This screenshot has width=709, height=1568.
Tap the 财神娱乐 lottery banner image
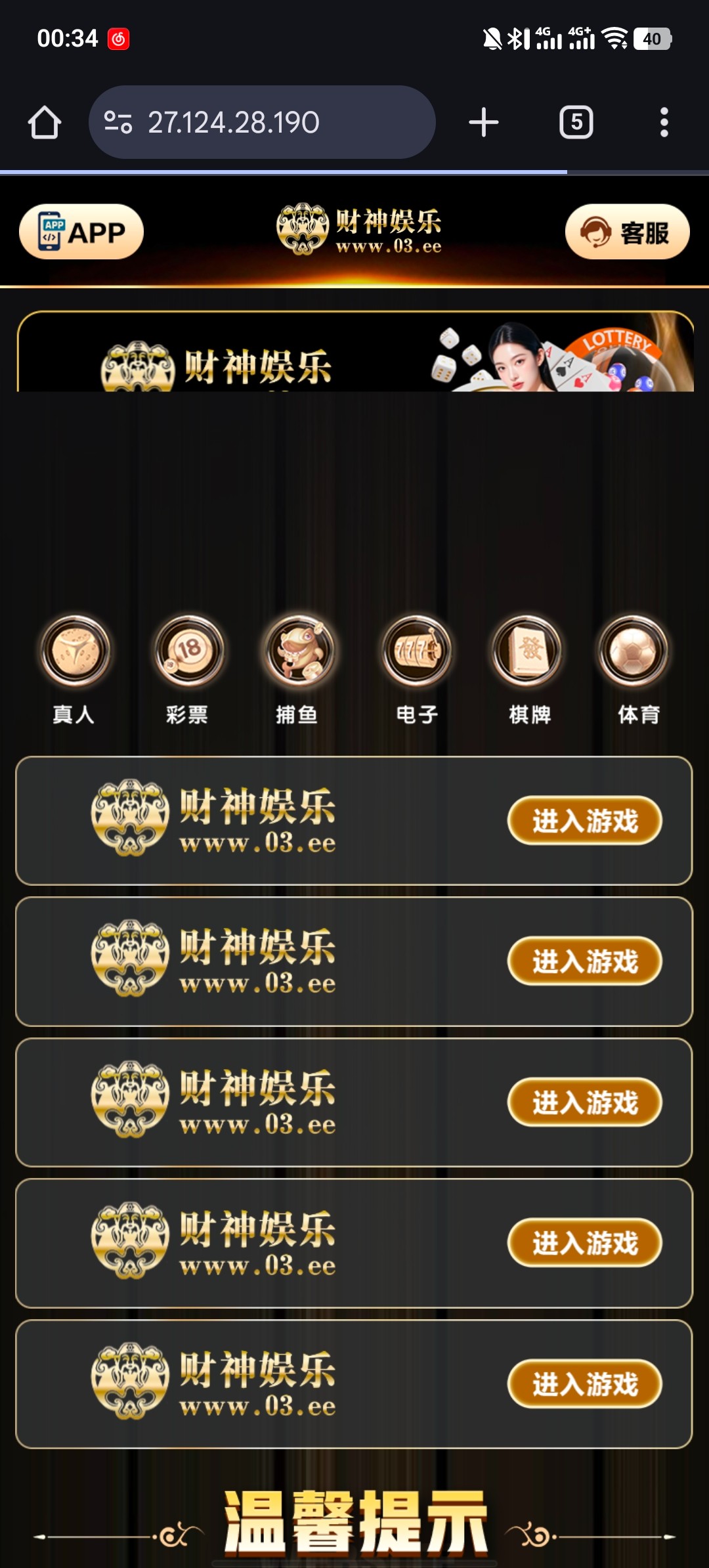[x=355, y=352]
